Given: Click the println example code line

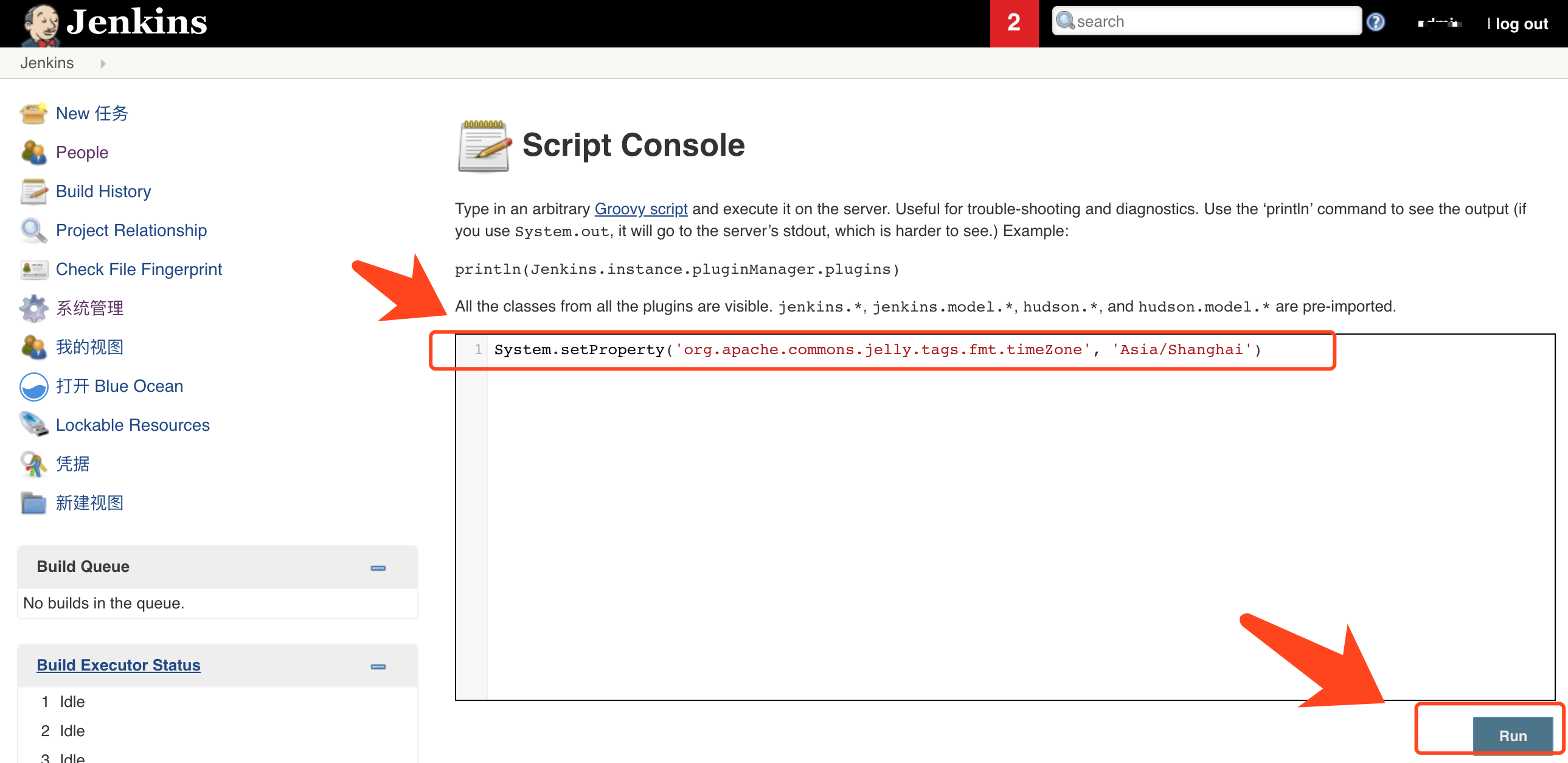Looking at the screenshot, I should [677, 269].
